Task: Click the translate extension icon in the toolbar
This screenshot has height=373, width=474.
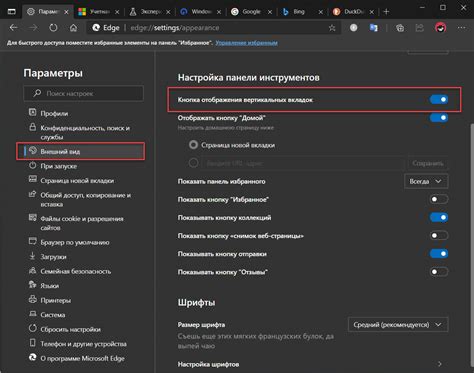Action: pyautogui.click(x=374, y=28)
